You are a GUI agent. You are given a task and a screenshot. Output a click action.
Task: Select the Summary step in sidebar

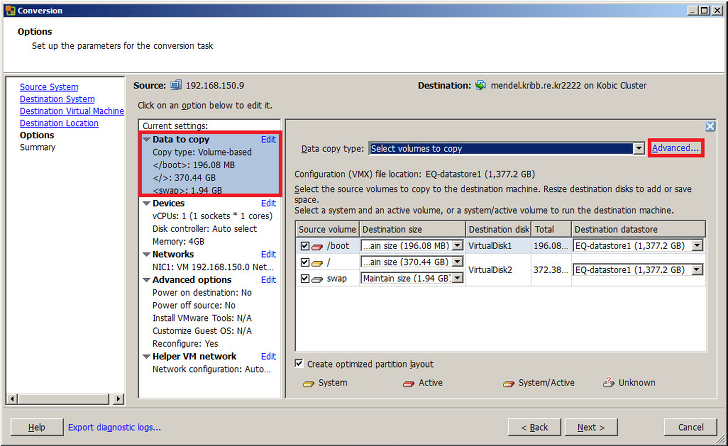37,147
